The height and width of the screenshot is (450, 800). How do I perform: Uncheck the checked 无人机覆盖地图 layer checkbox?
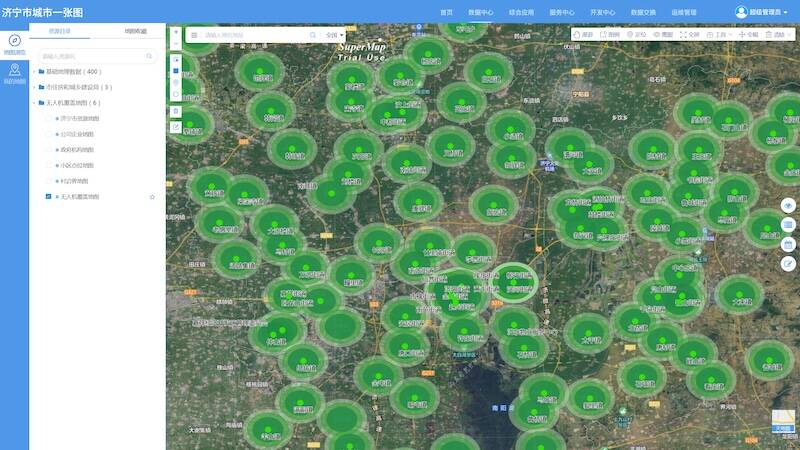[48, 196]
